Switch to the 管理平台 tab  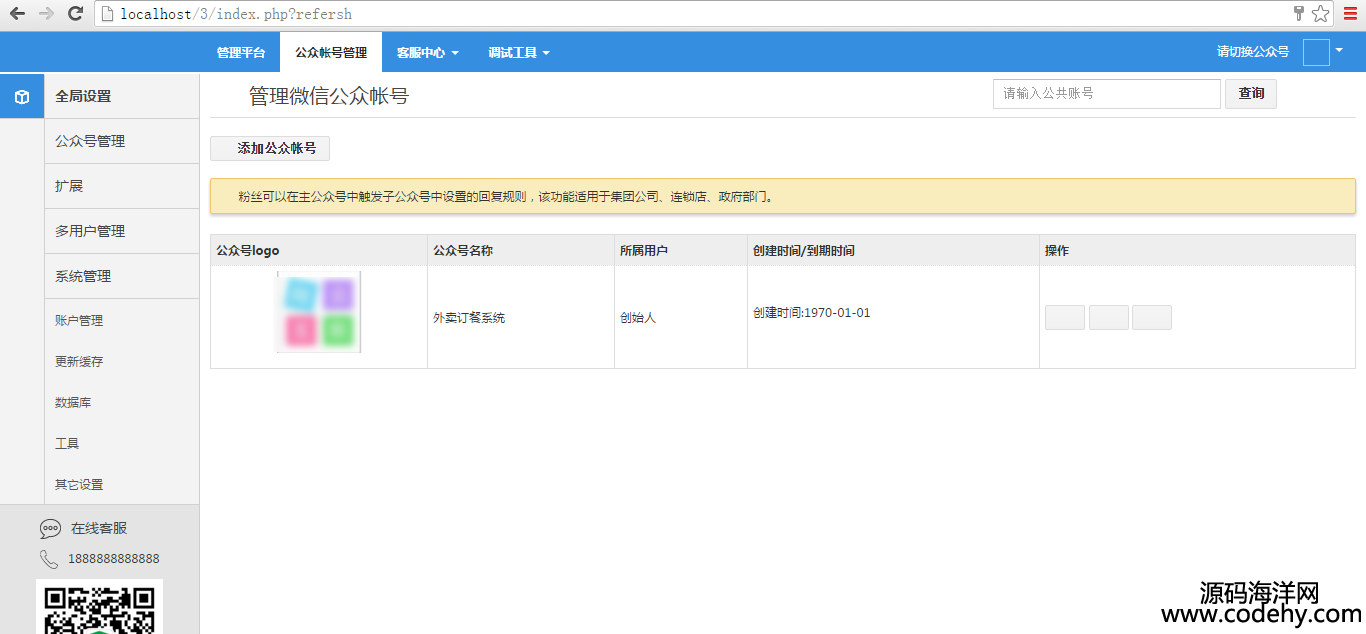pyautogui.click(x=241, y=53)
